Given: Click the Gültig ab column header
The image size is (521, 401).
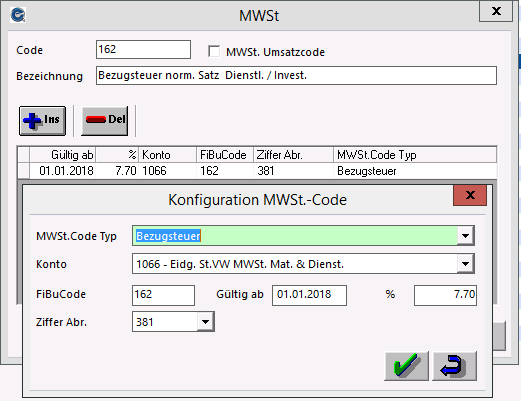Looking at the screenshot, I should click(63, 155).
